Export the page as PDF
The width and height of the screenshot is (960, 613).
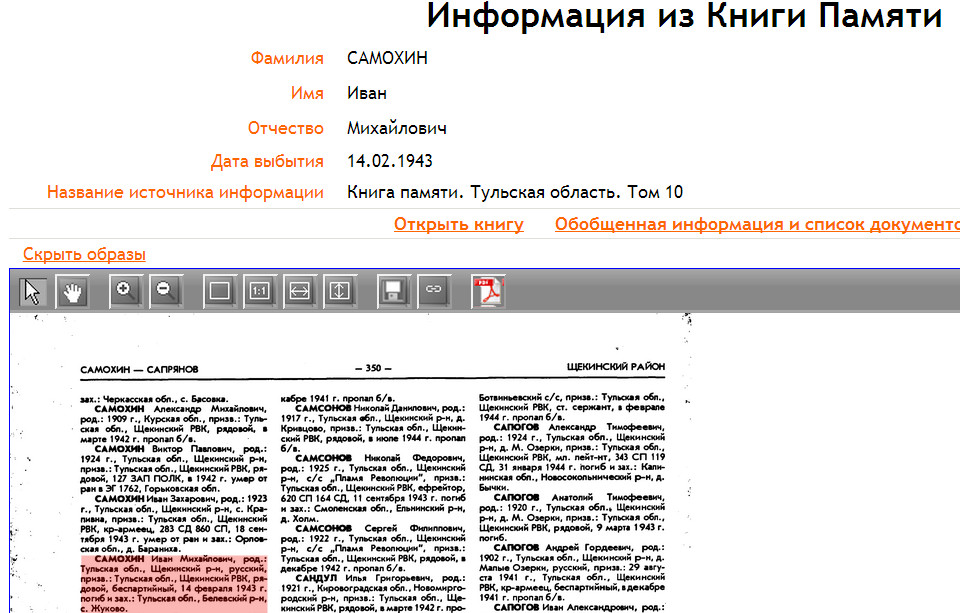click(x=488, y=291)
